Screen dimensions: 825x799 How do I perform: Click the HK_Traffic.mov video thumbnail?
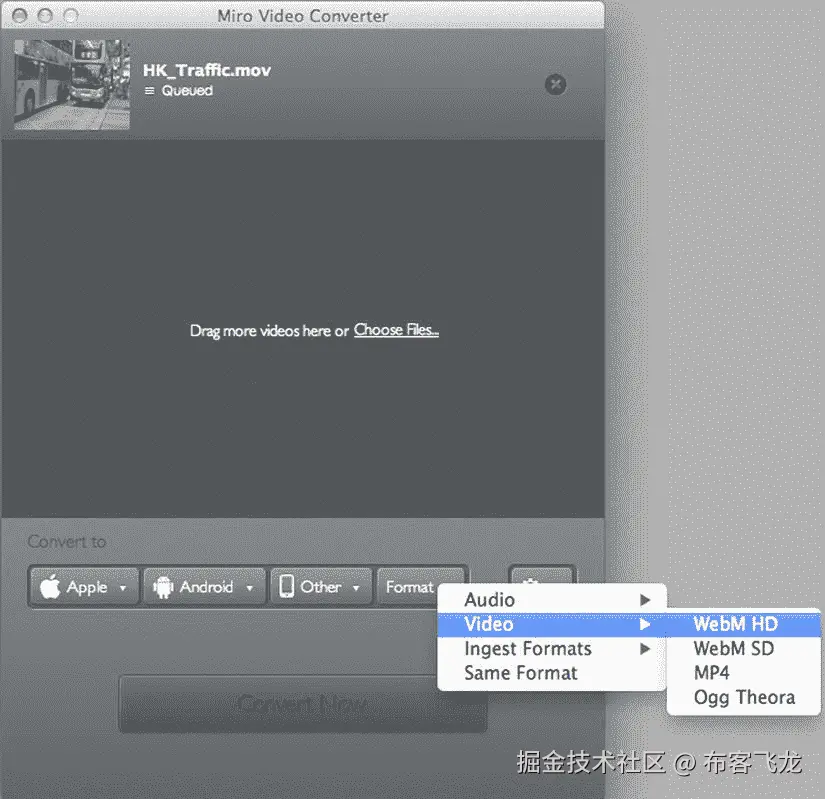[72, 84]
